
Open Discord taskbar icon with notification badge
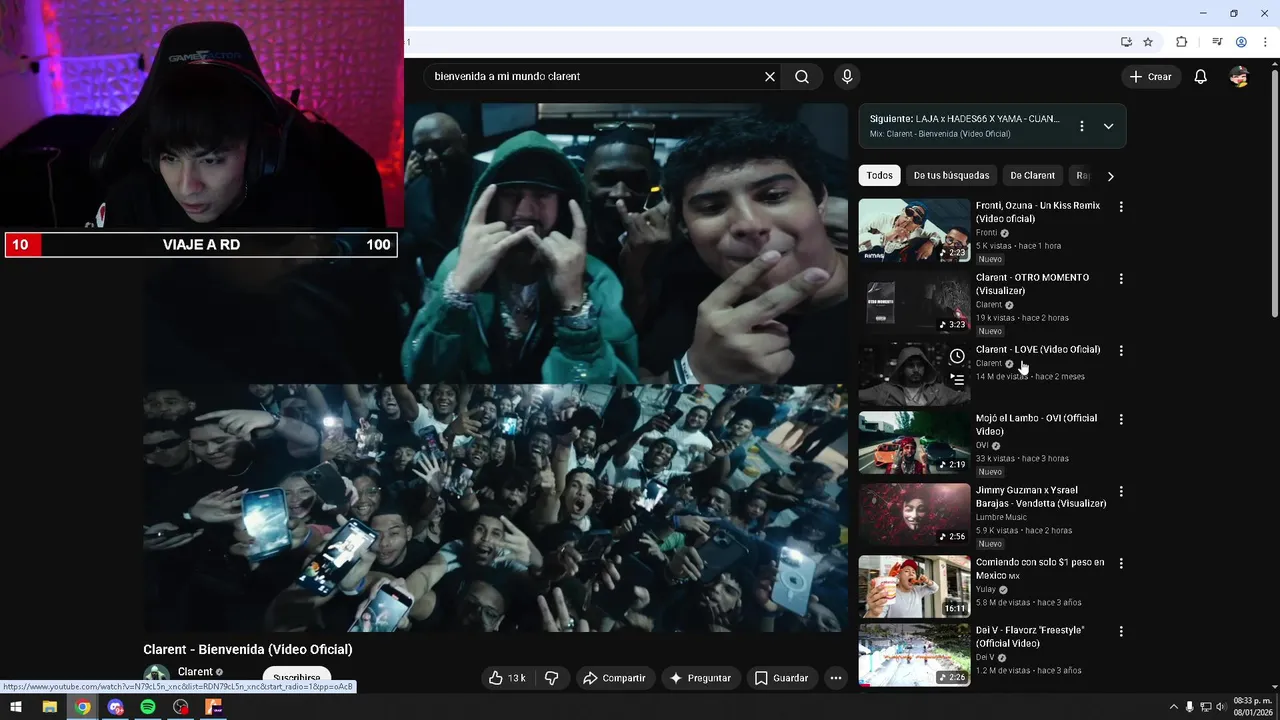115,707
